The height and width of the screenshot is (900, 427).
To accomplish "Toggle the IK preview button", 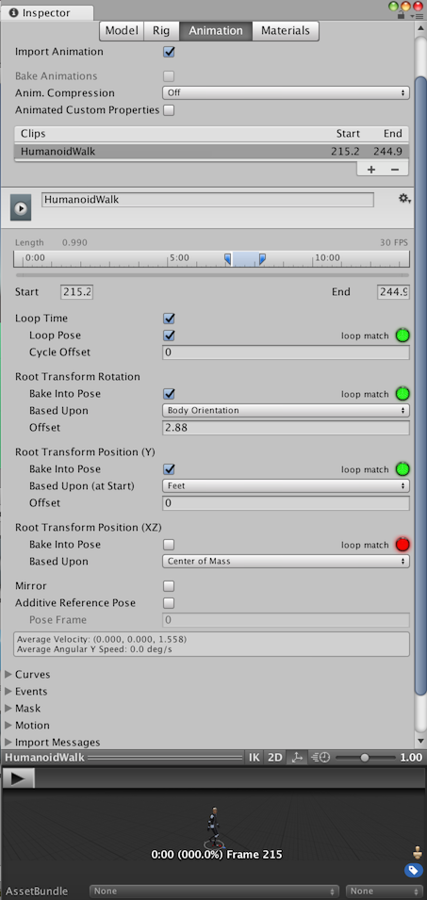I will 254,758.
